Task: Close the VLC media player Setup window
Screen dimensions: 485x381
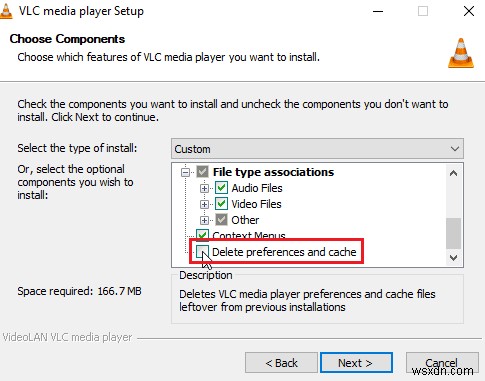Action: 469,11
